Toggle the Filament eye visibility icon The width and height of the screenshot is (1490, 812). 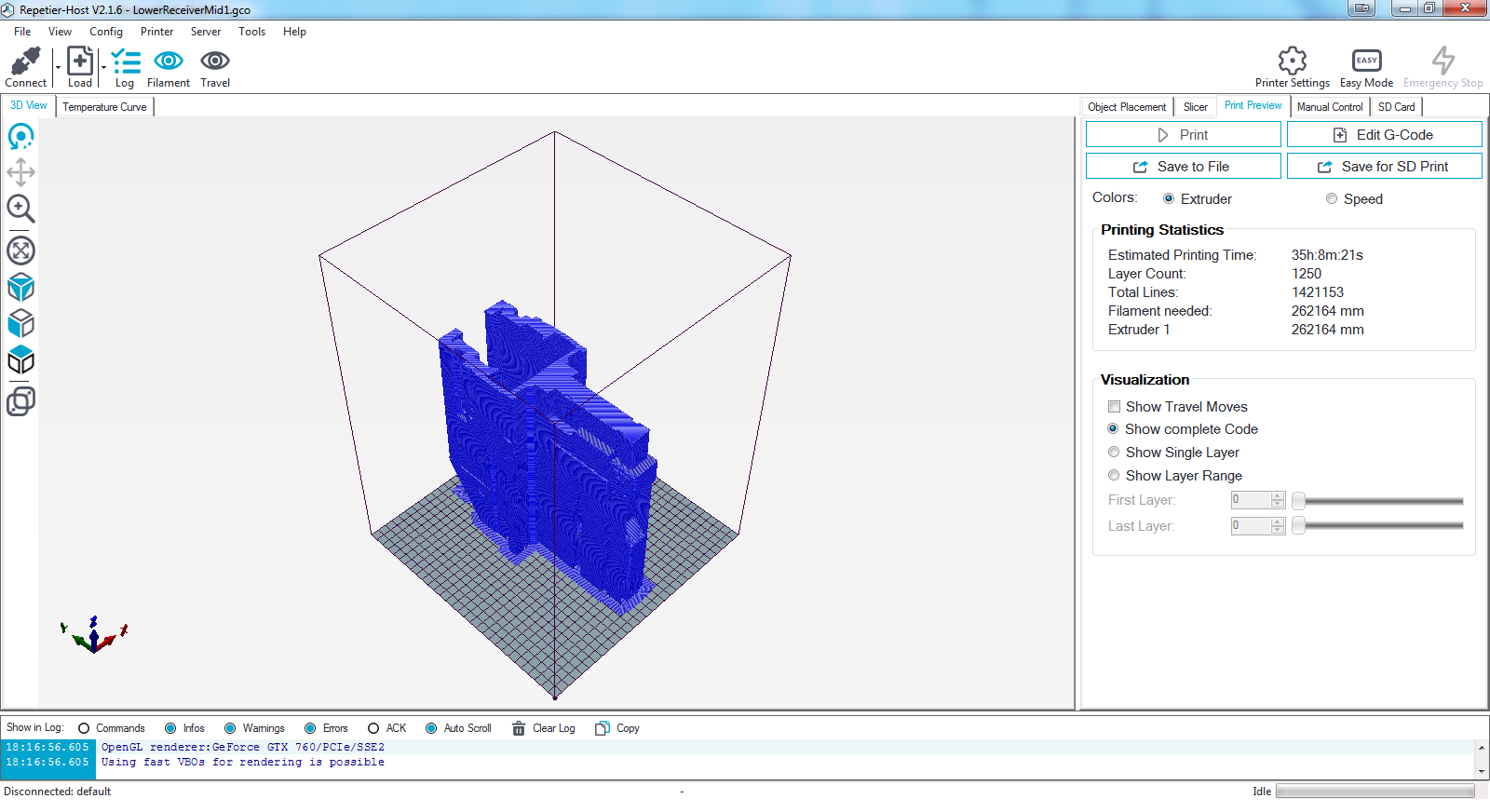click(169, 61)
